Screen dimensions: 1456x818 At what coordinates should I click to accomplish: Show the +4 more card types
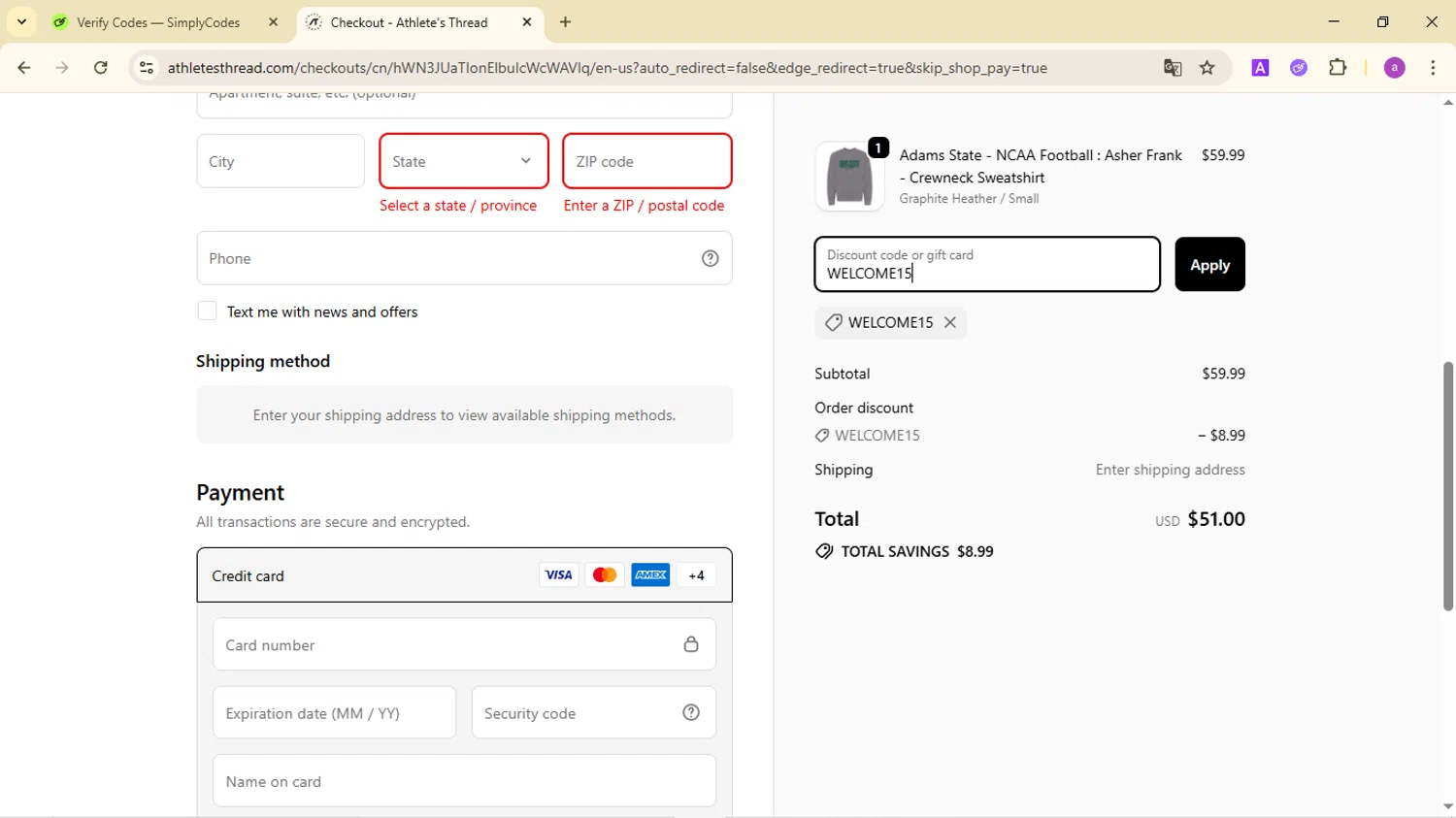click(x=696, y=574)
